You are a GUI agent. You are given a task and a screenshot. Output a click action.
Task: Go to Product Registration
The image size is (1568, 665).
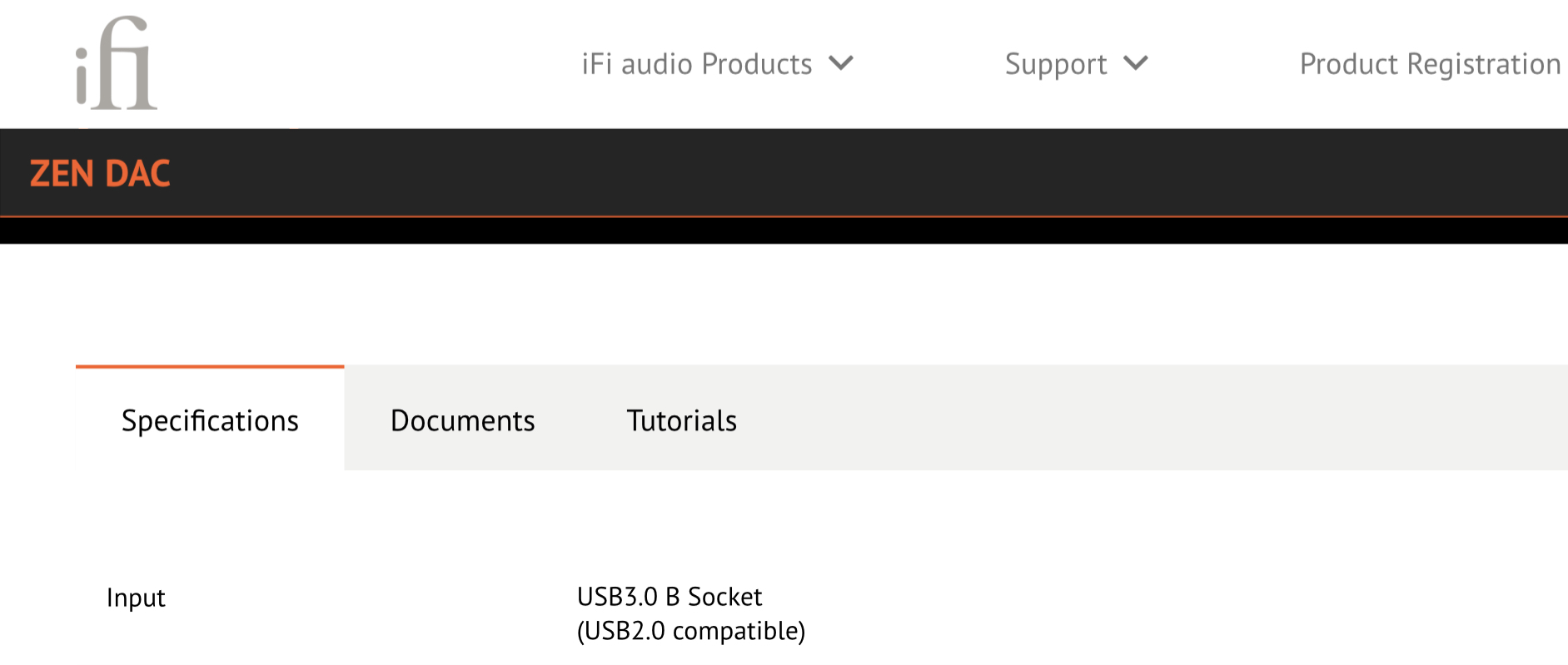1430,64
